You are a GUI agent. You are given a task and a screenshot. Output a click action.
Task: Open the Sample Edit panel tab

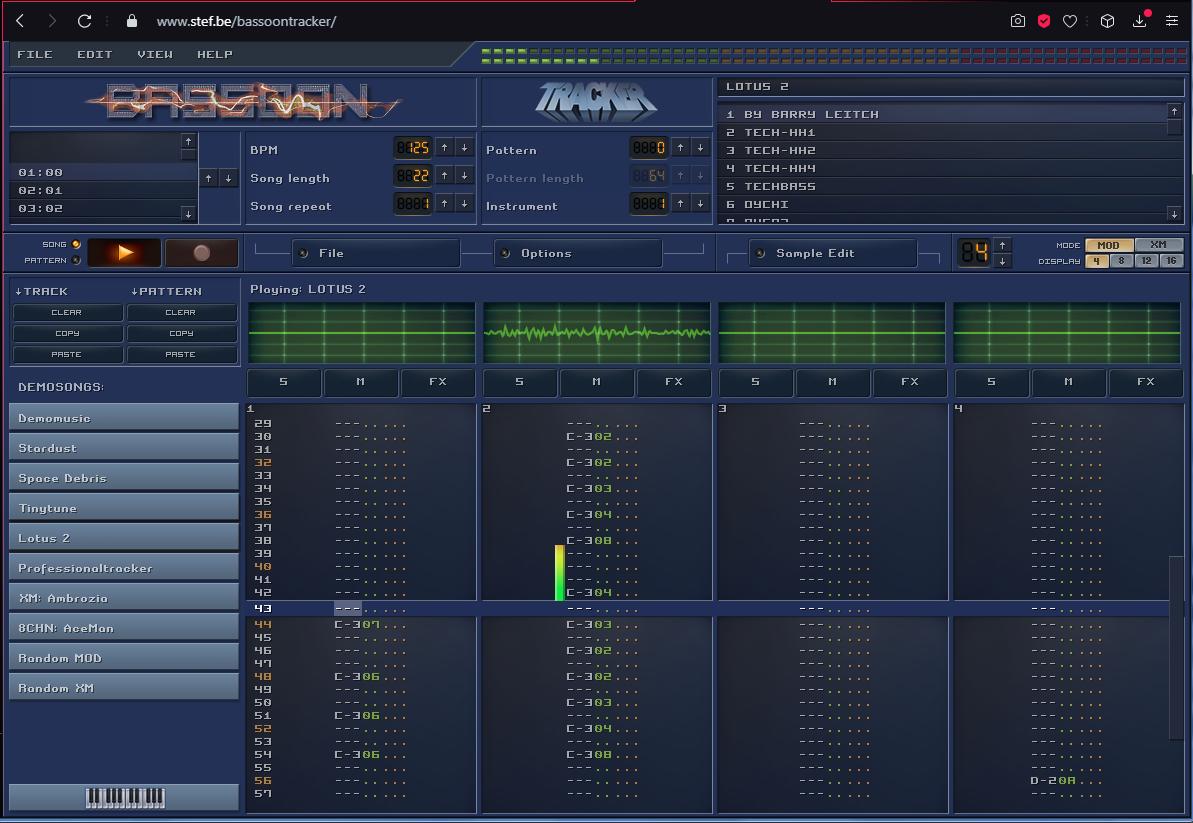pyautogui.click(x=833, y=253)
